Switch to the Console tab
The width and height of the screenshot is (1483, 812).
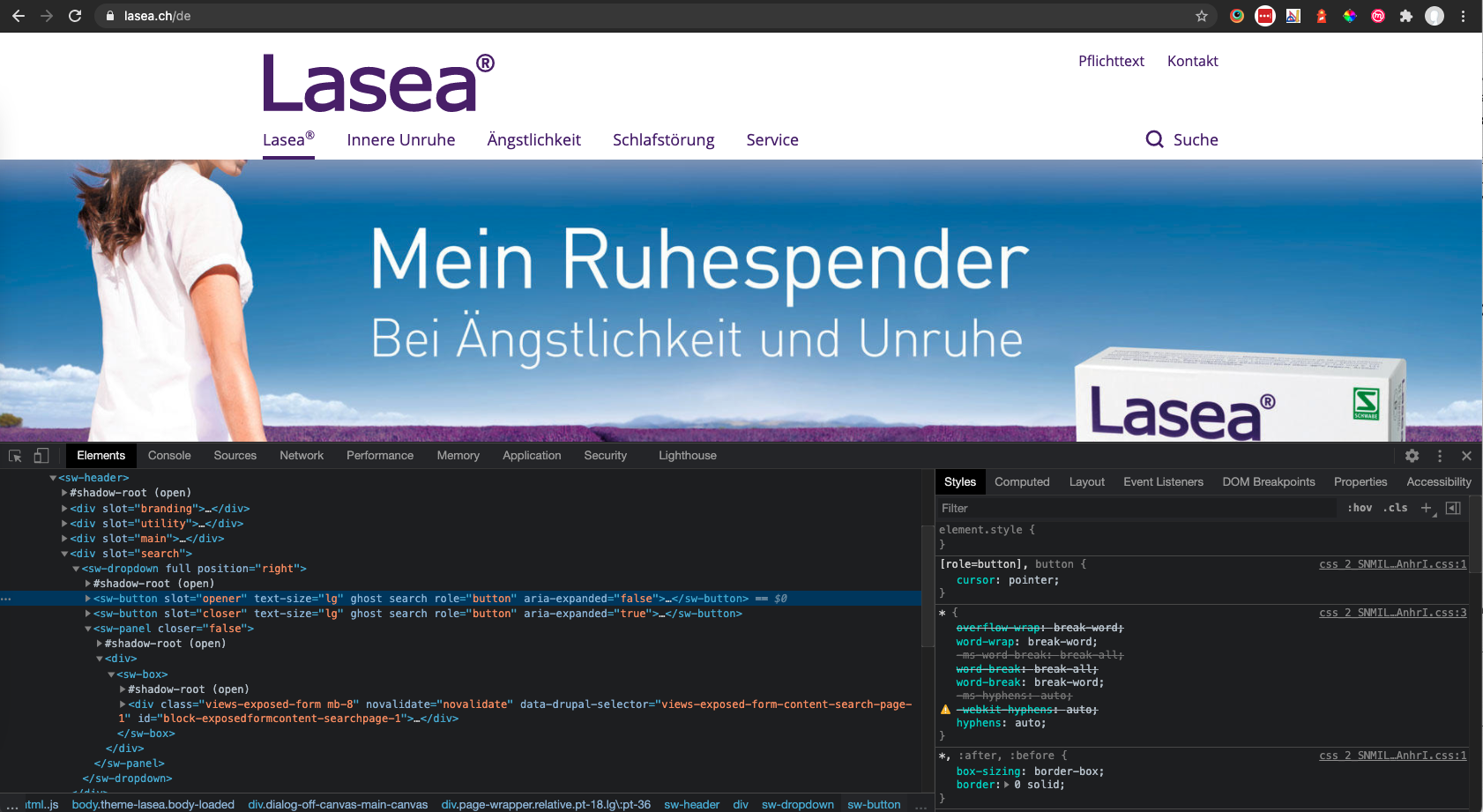coord(169,456)
